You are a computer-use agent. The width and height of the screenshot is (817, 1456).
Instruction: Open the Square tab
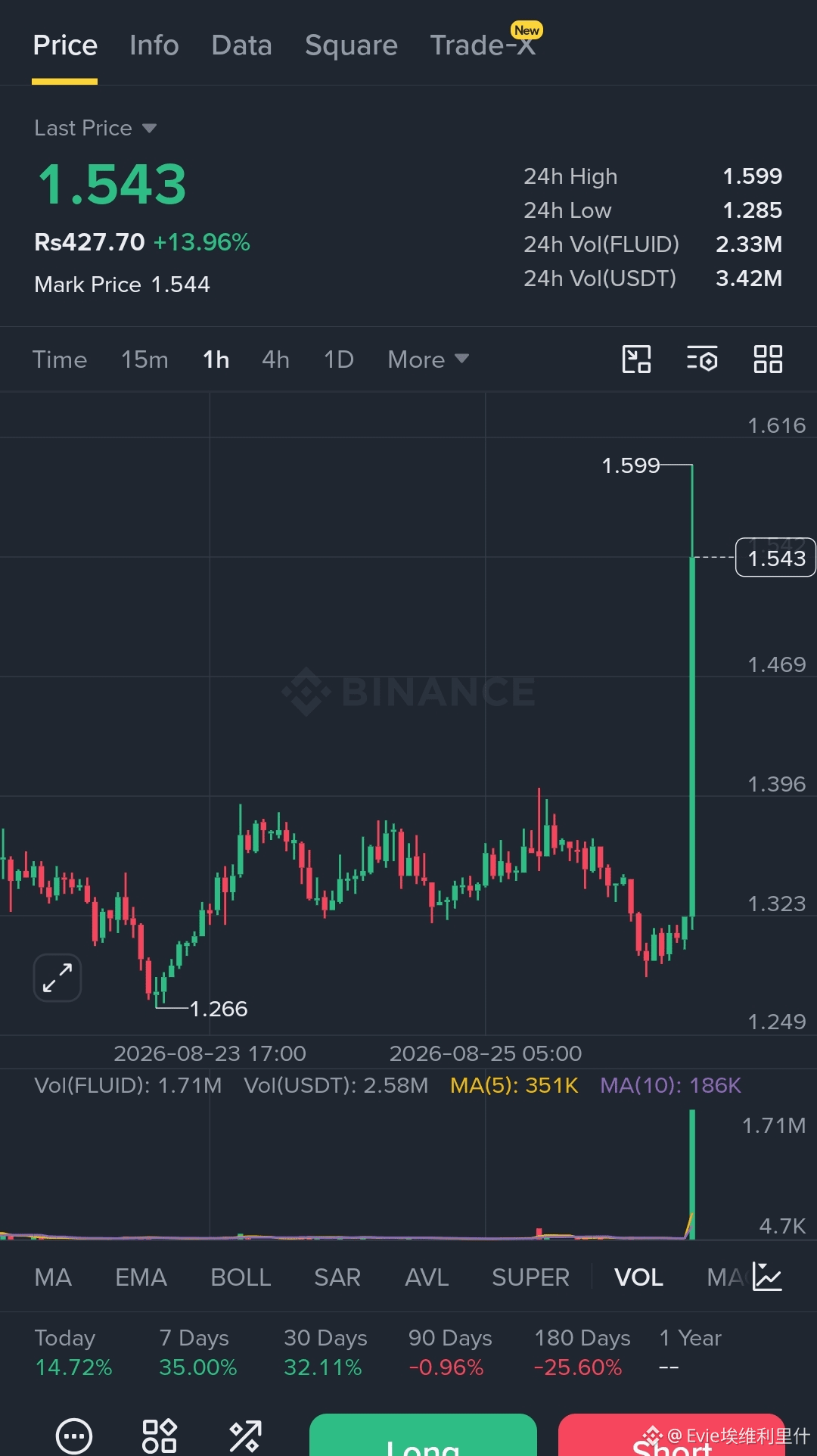click(351, 45)
